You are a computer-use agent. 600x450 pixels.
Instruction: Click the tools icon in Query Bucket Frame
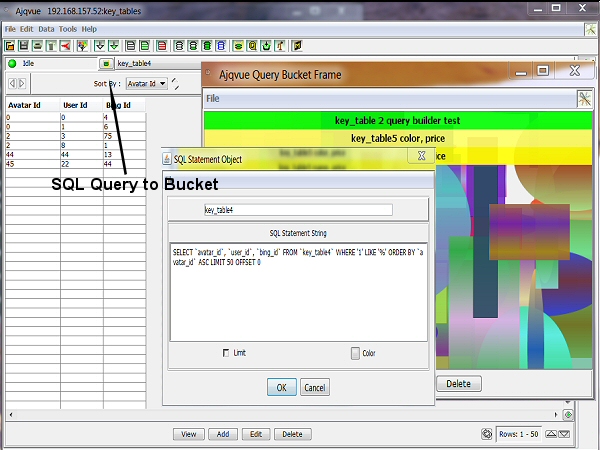[x=585, y=99]
